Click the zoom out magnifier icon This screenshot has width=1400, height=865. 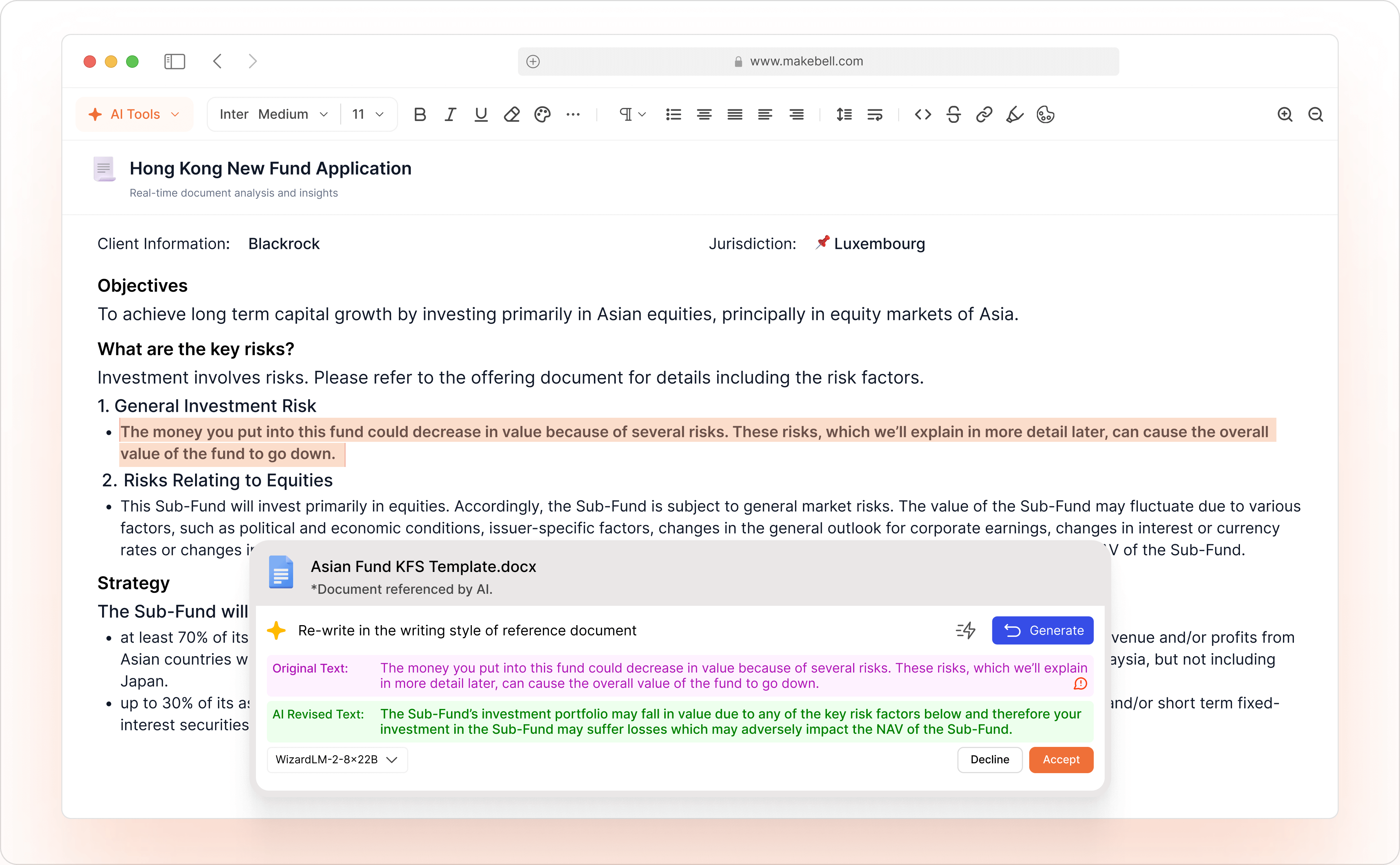[1315, 114]
